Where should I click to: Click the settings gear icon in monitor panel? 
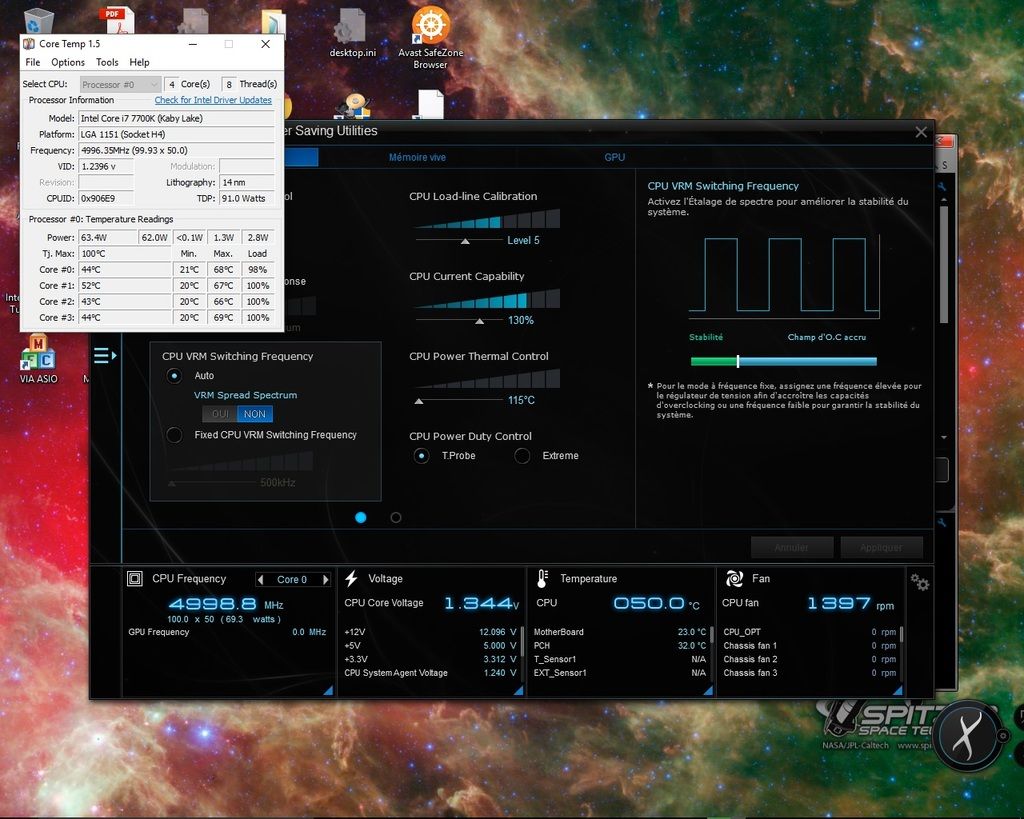(x=920, y=582)
